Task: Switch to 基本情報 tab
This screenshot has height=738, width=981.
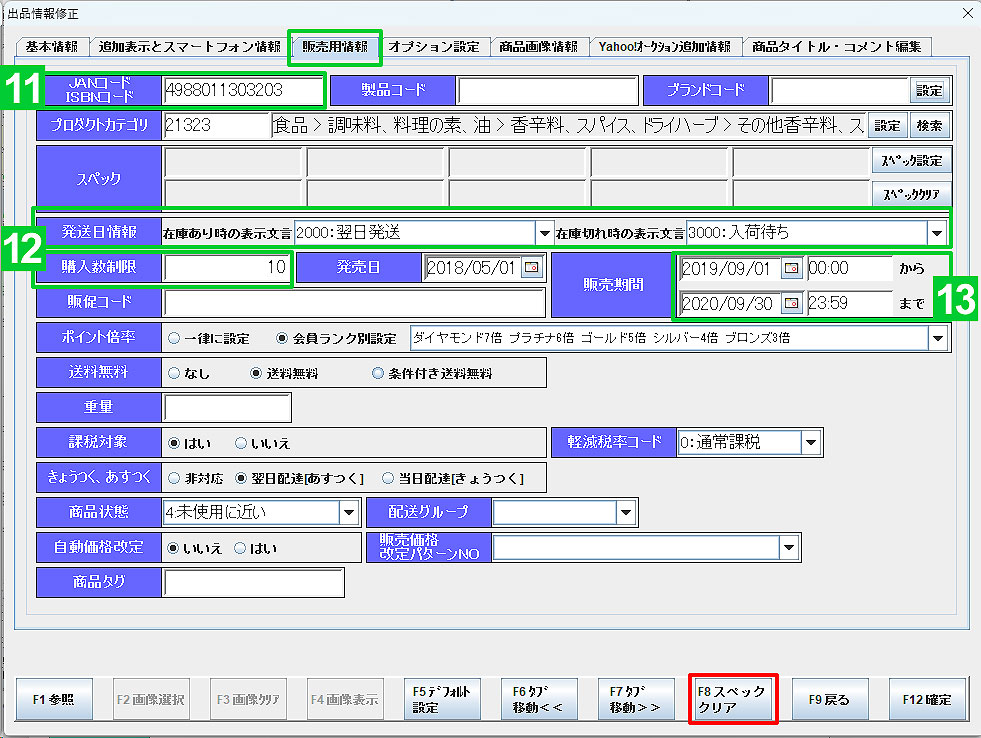Action: pos(52,47)
